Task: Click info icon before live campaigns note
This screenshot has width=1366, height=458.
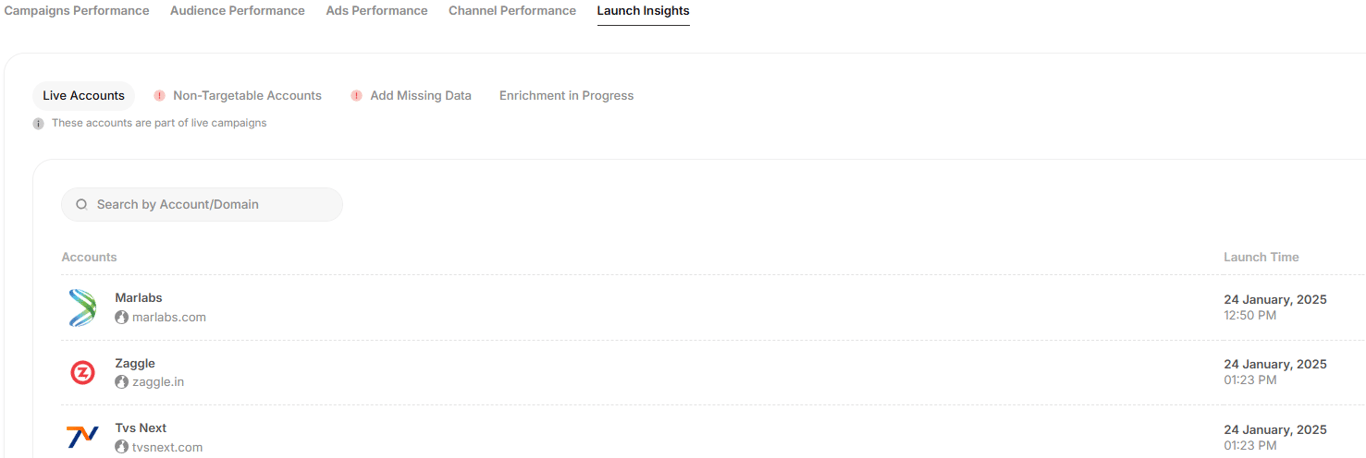Action: click(38, 124)
